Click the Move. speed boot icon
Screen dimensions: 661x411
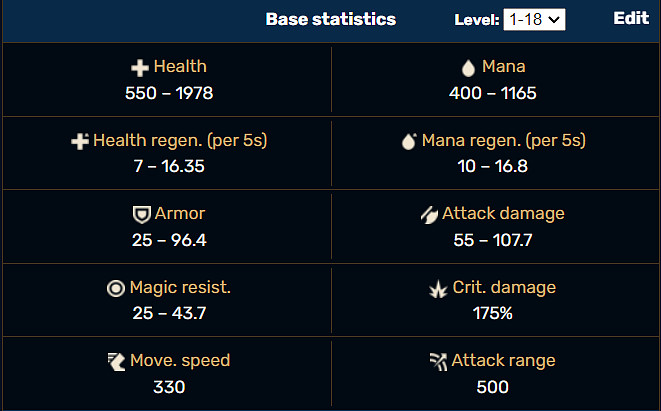[116, 361]
